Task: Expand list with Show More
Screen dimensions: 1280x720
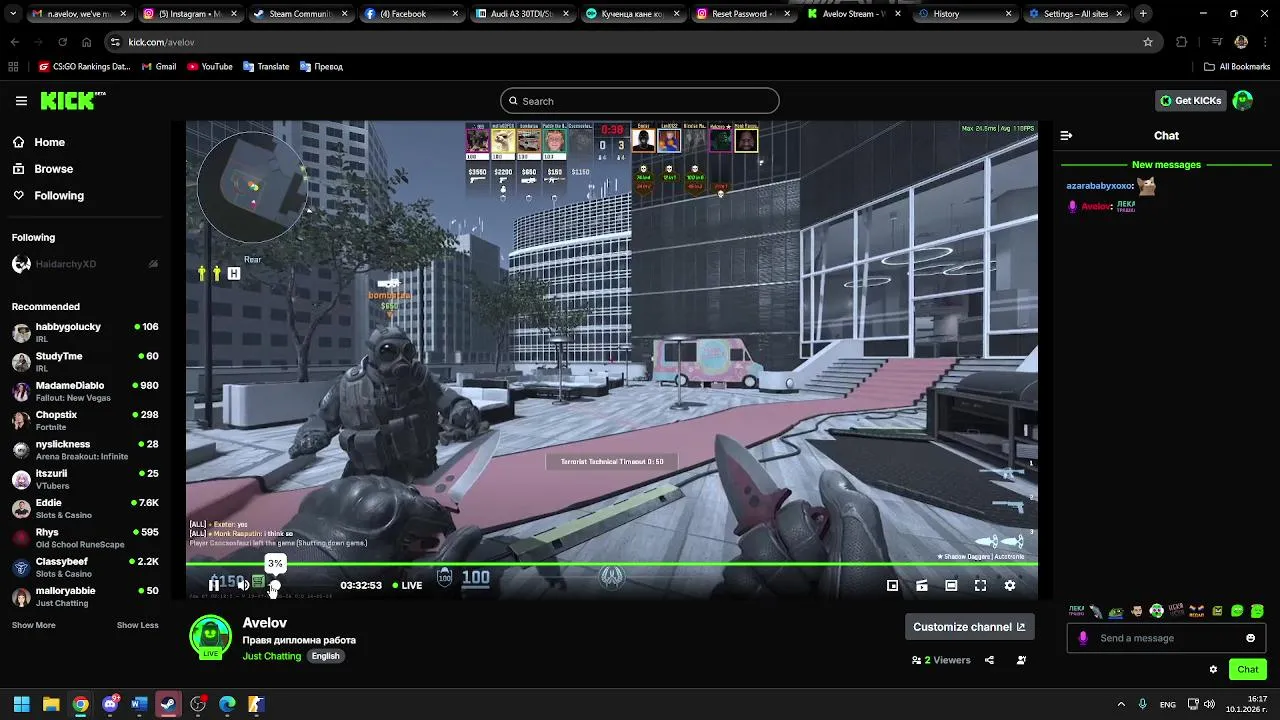Action: point(33,625)
